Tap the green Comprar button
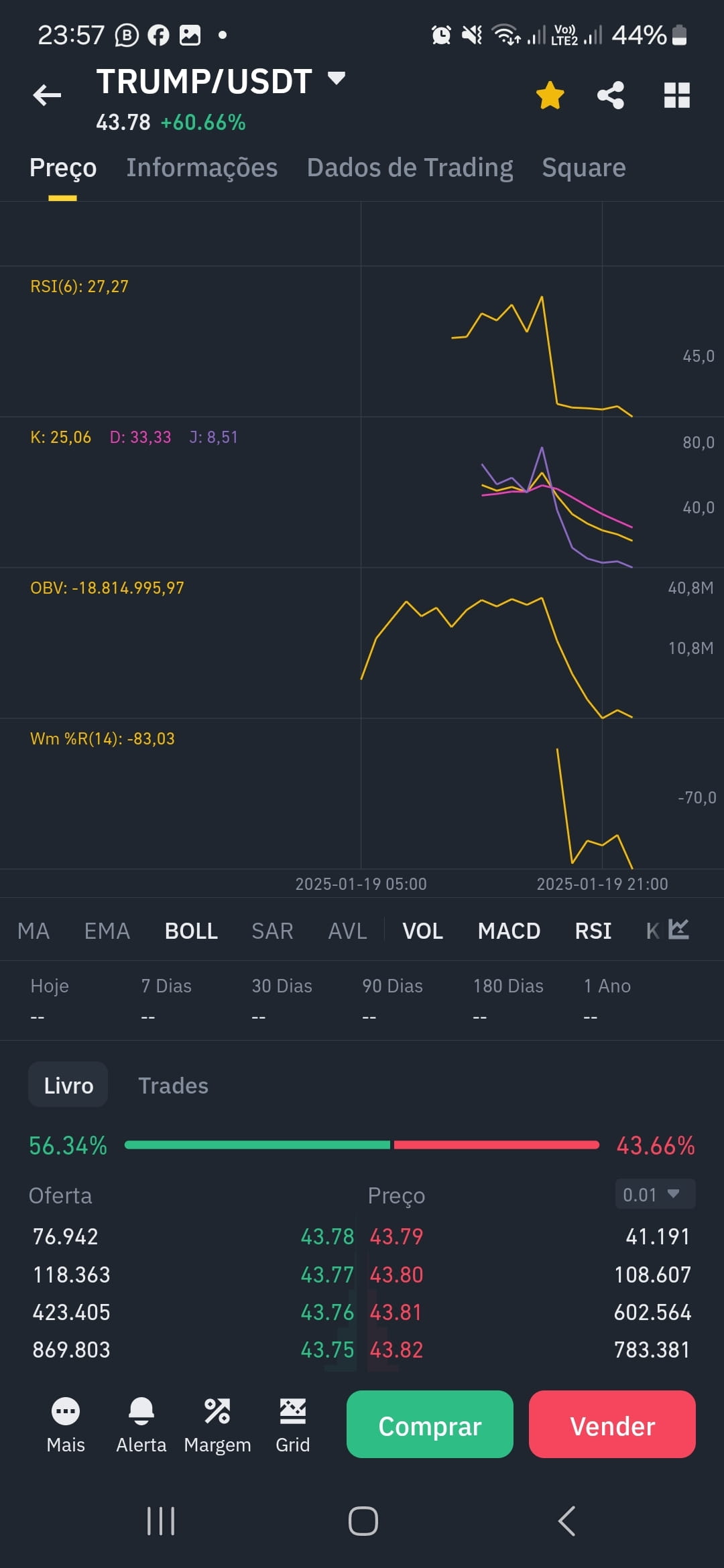 coord(430,1424)
